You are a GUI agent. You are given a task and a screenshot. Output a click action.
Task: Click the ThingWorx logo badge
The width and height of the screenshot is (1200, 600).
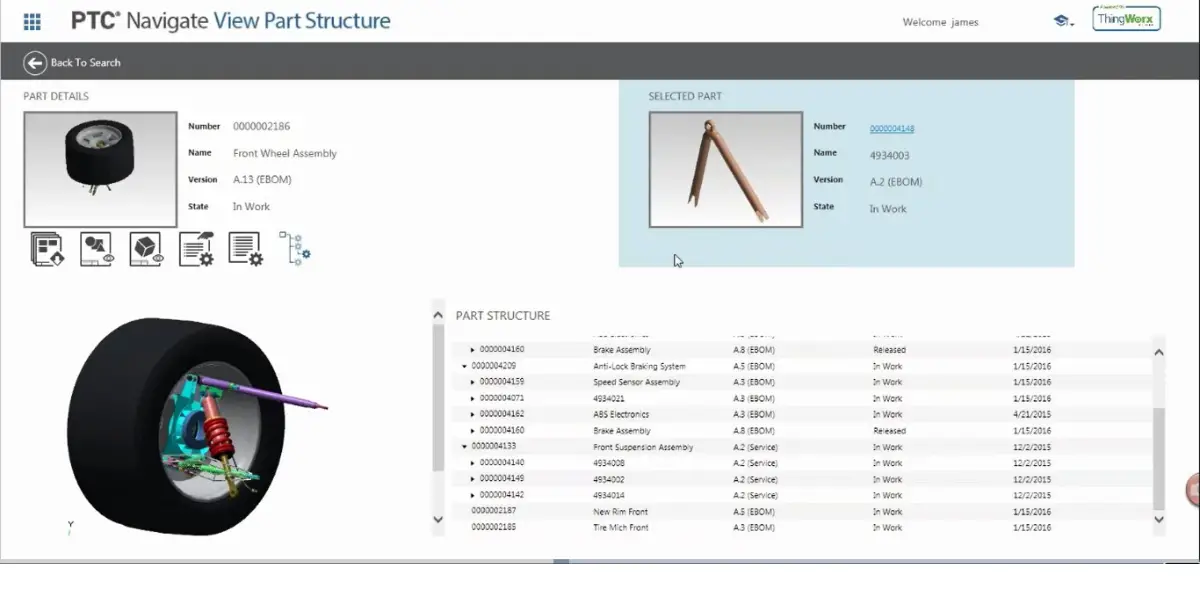pyautogui.click(x=1127, y=18)
